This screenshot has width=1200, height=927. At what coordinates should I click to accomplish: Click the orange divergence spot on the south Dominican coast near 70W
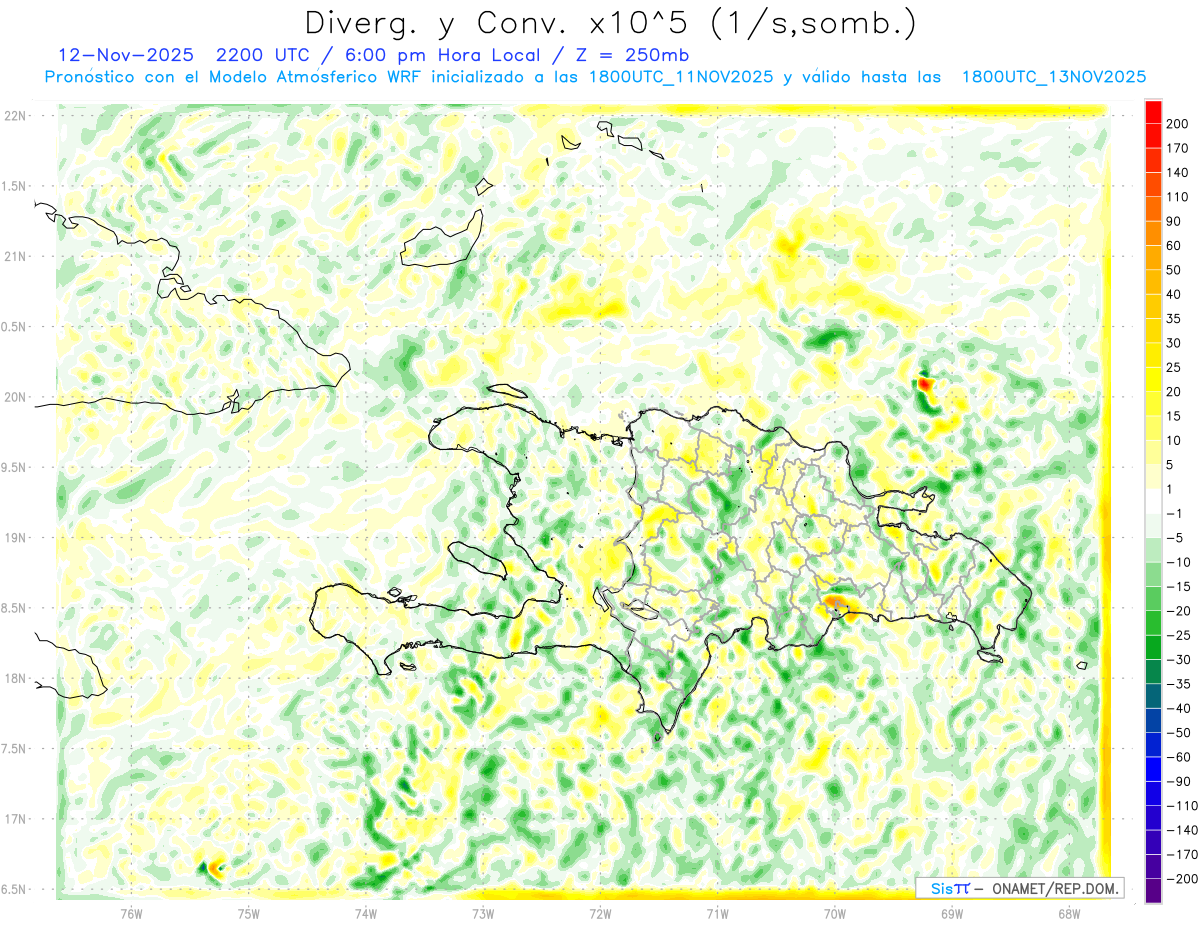click(835, 603)
